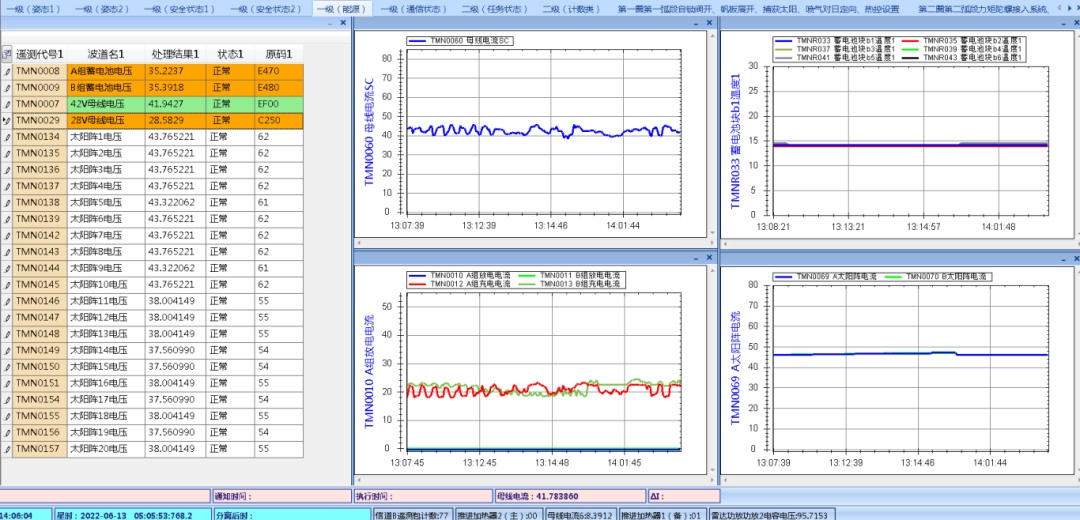Click the TMN0012 A组充电电流 legend entry
The height and width of the screenshot is (520, 1080).
click(459, 284)
